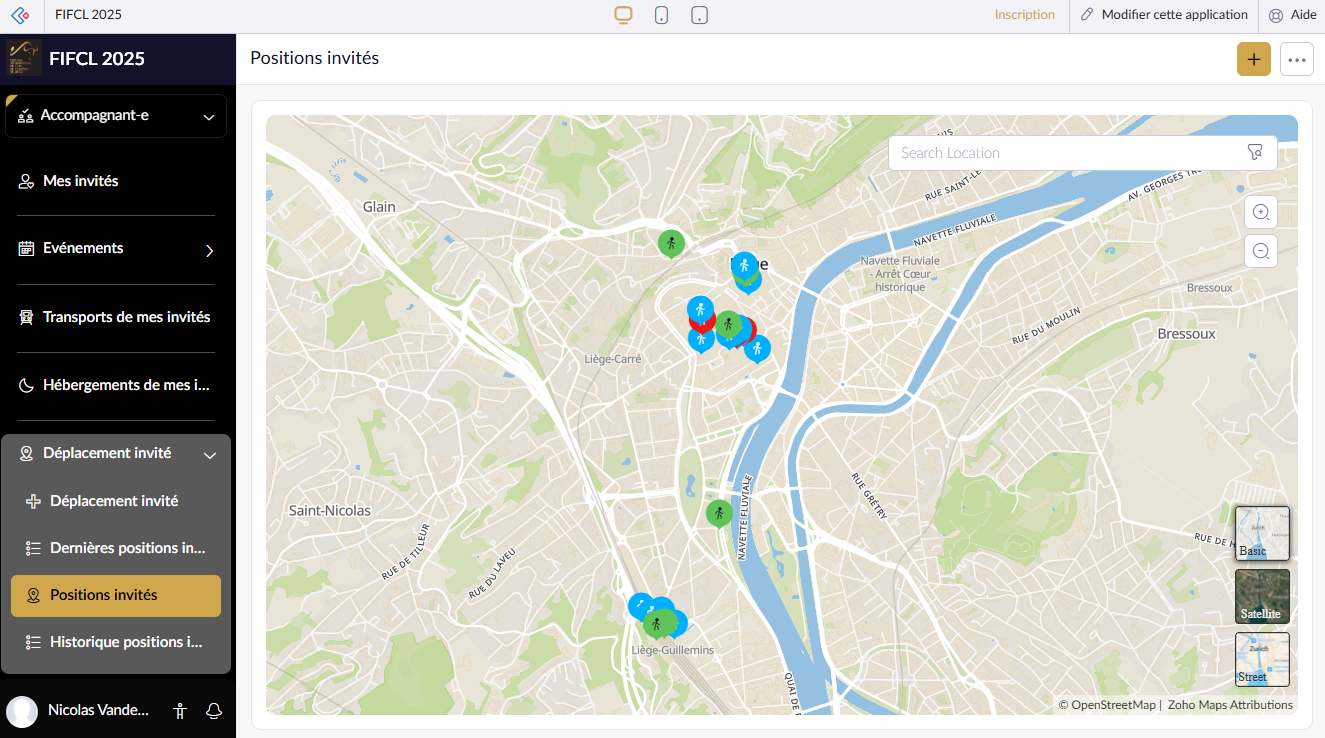This screenshot has width=1325, height=738.
Task: Select the Satellite map view thumbnail
Action: point(1262,596)
